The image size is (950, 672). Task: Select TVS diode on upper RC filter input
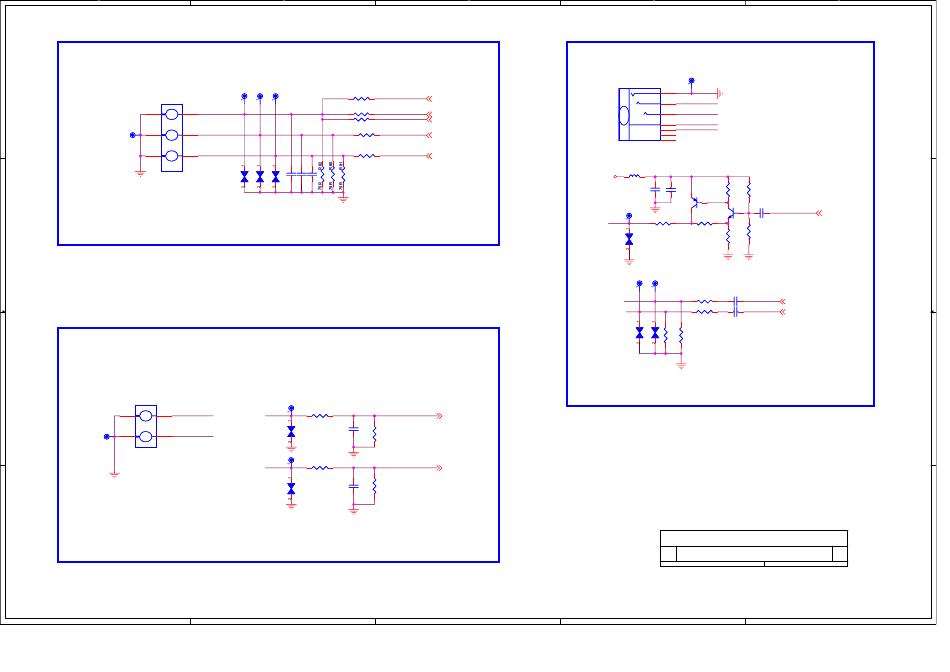coord(291,431)
